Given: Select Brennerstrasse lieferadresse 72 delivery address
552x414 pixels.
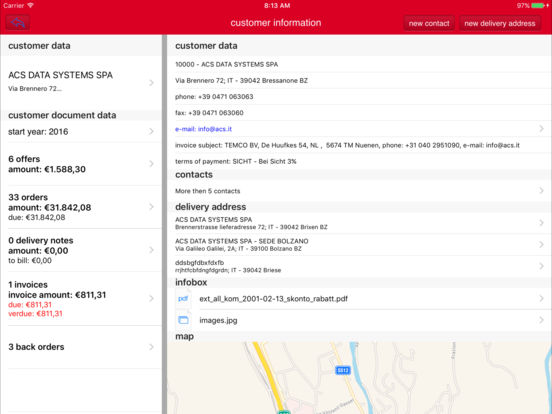Looking at the screenshot, I should point(359,223).
